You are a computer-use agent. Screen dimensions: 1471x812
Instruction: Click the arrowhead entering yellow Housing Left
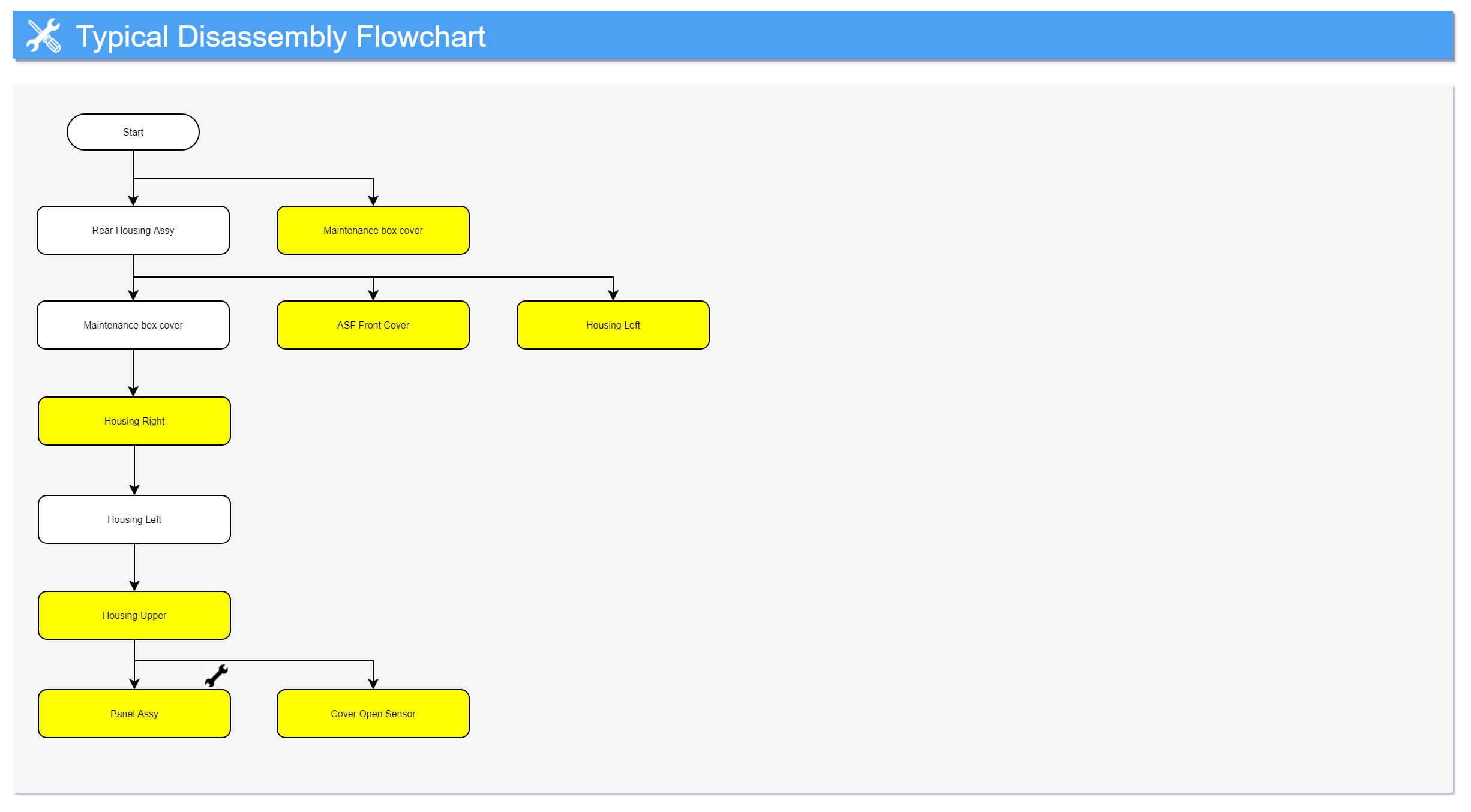613,296
